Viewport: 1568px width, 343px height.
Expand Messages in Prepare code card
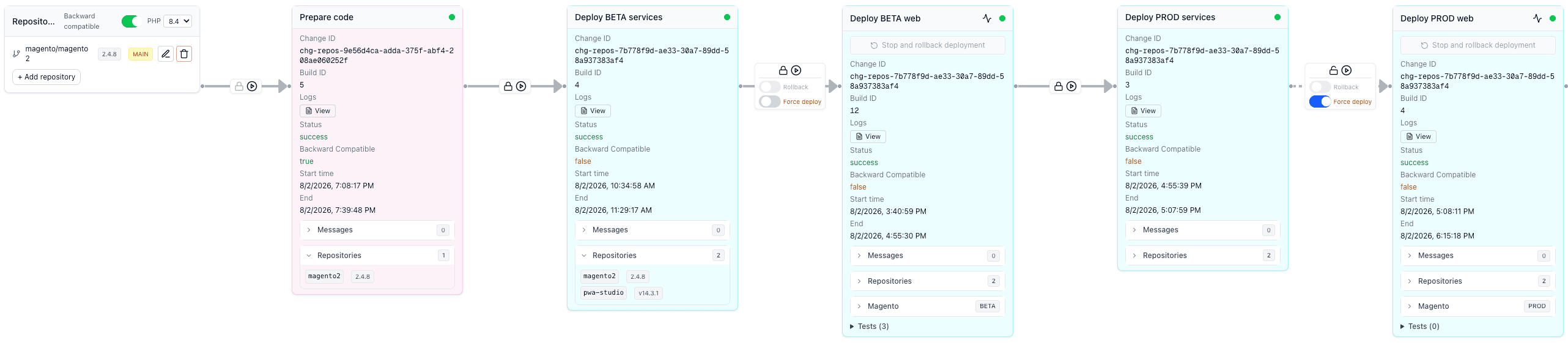click(x=377, y=230)
